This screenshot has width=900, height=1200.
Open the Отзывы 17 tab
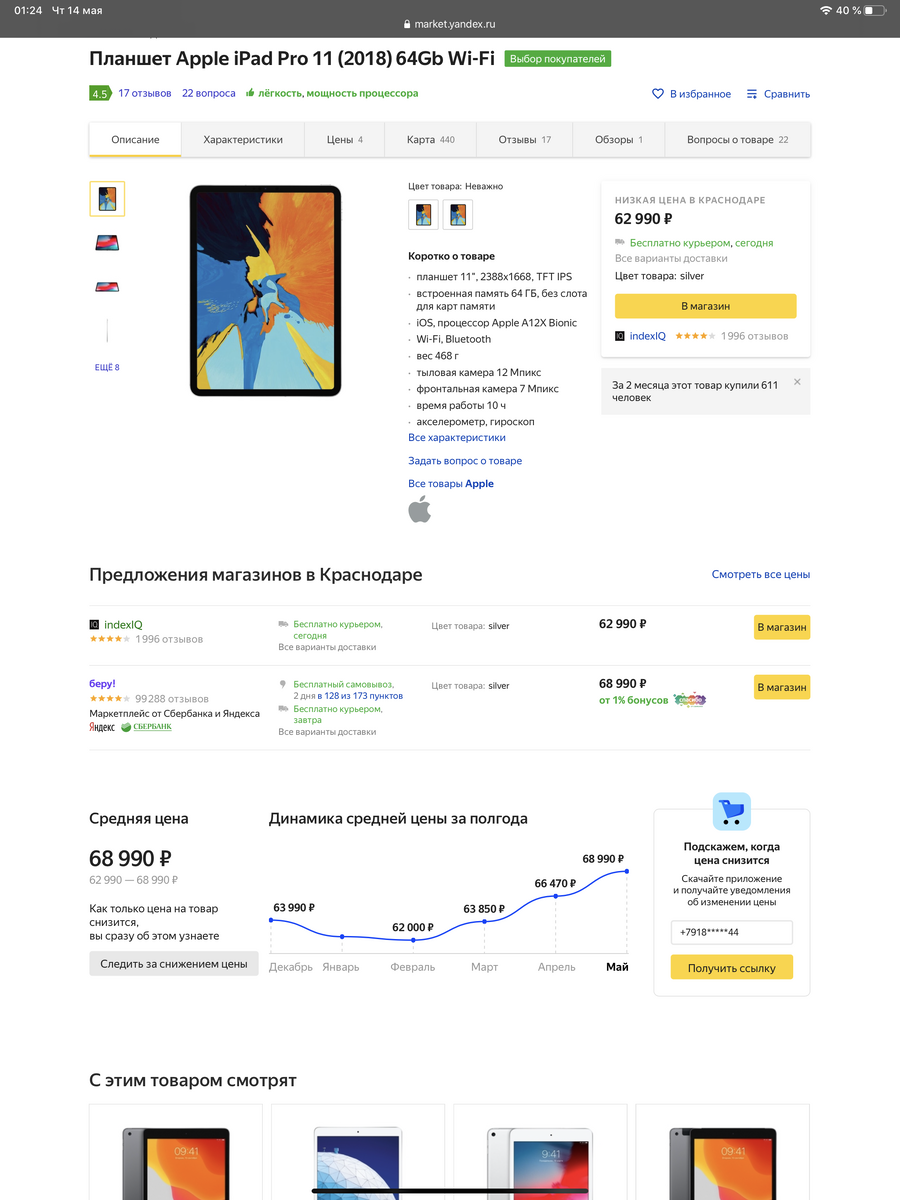[525, 140]
